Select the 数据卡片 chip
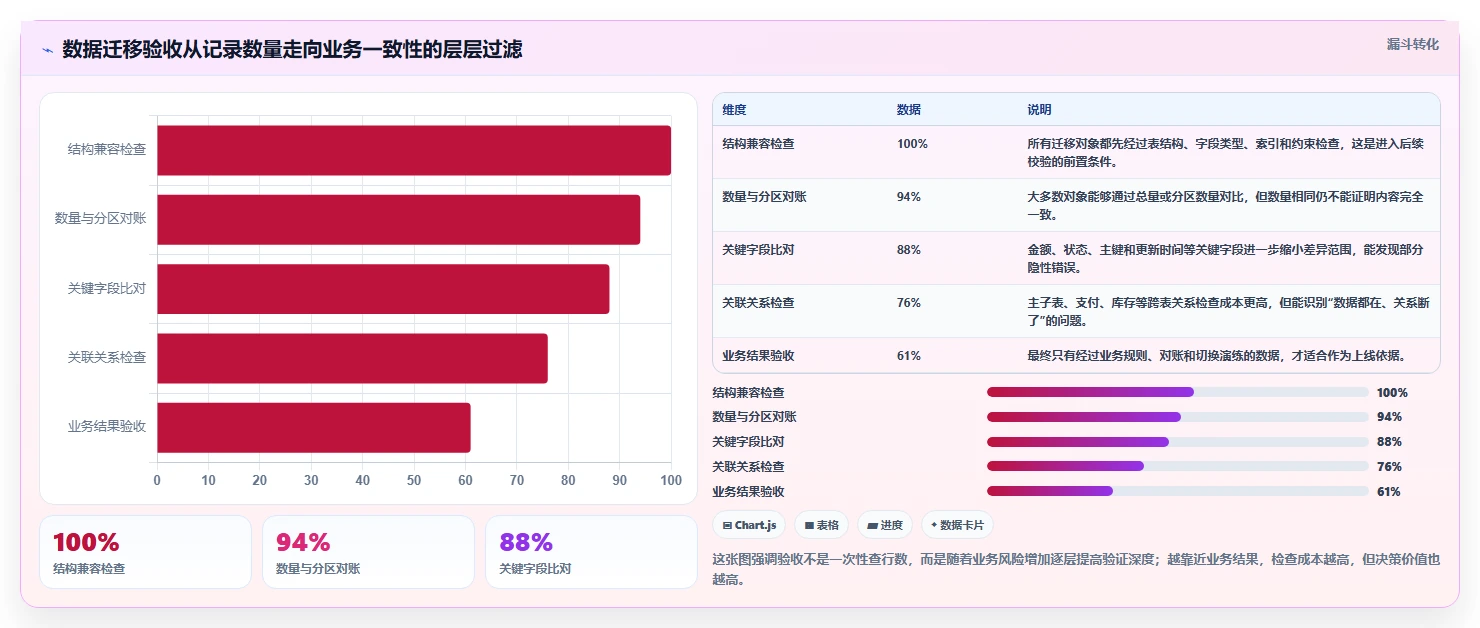 point(957,525)
